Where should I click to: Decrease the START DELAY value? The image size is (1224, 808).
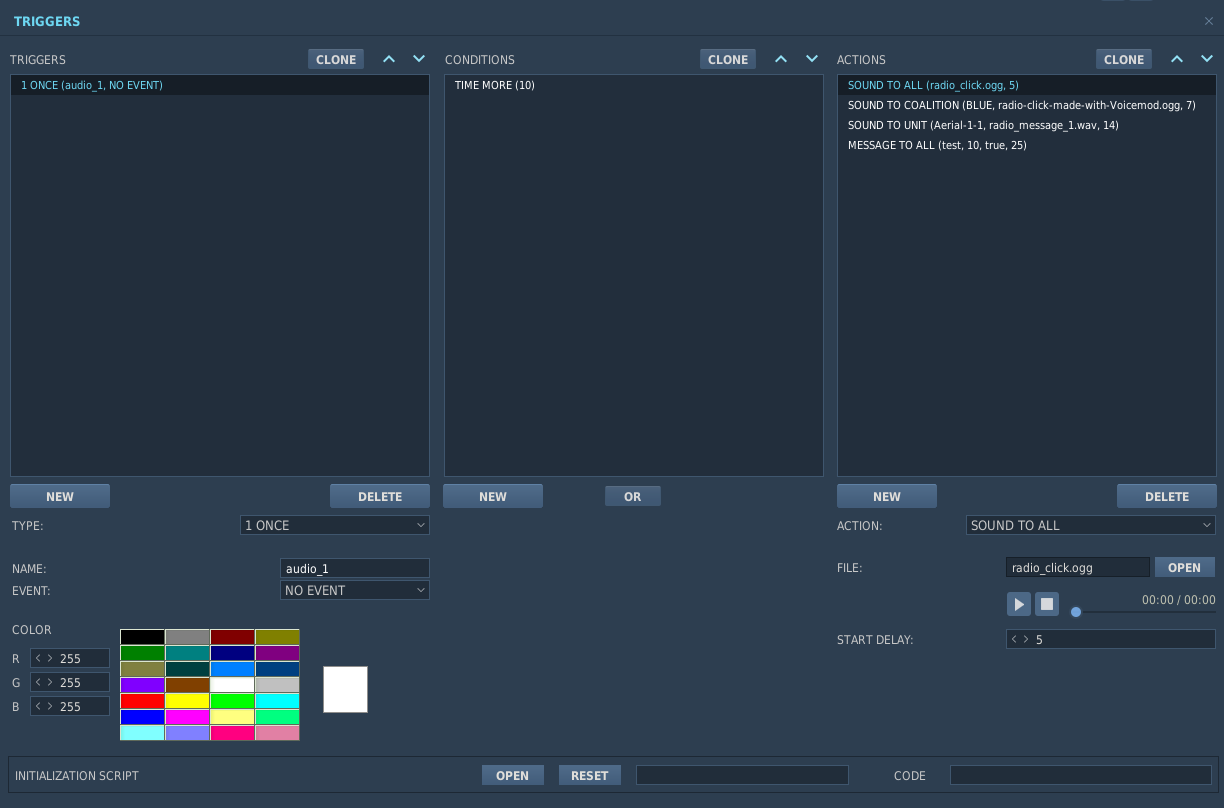1014,639
